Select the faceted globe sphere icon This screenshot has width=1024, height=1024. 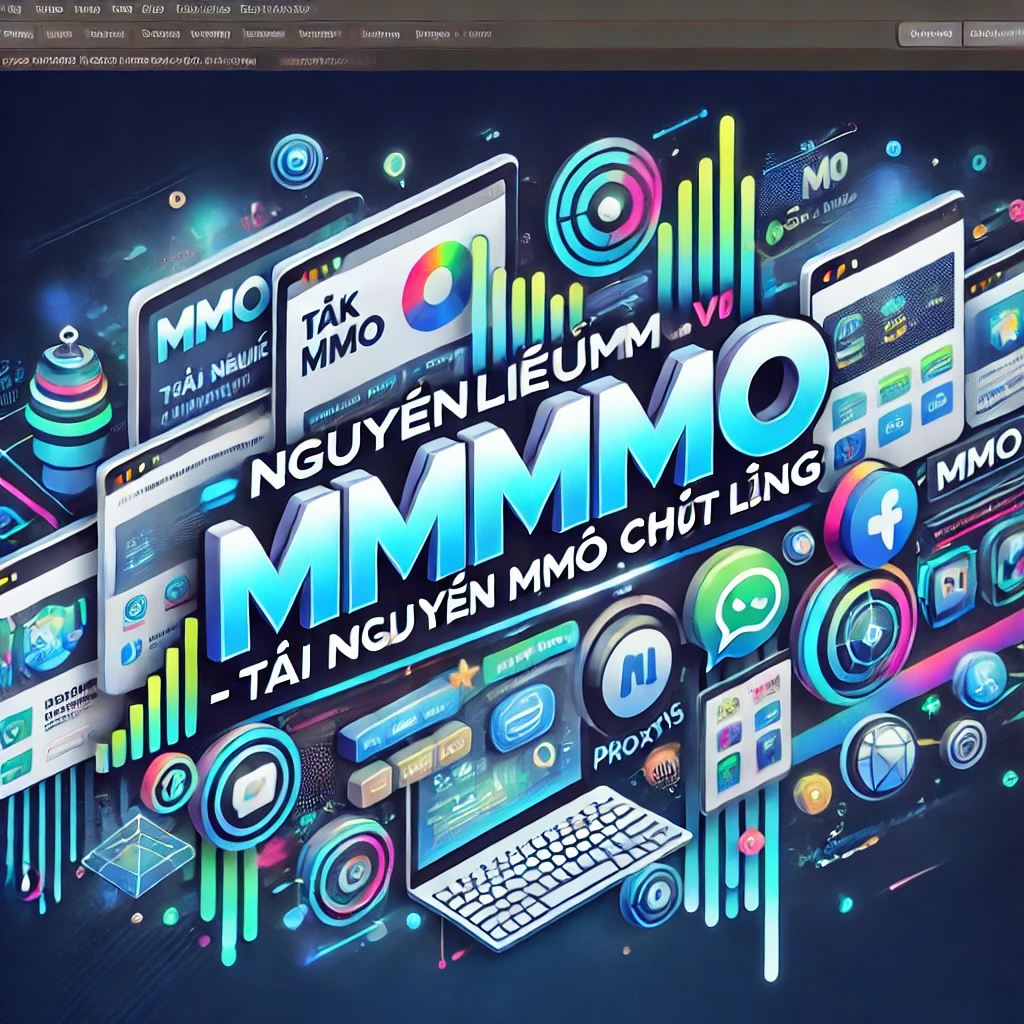[877, 756]
